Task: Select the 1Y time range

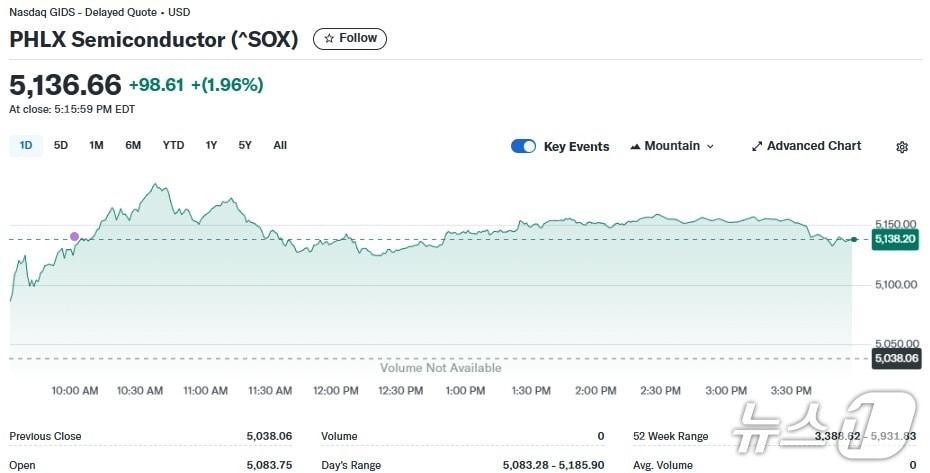Action: point(211,145)
